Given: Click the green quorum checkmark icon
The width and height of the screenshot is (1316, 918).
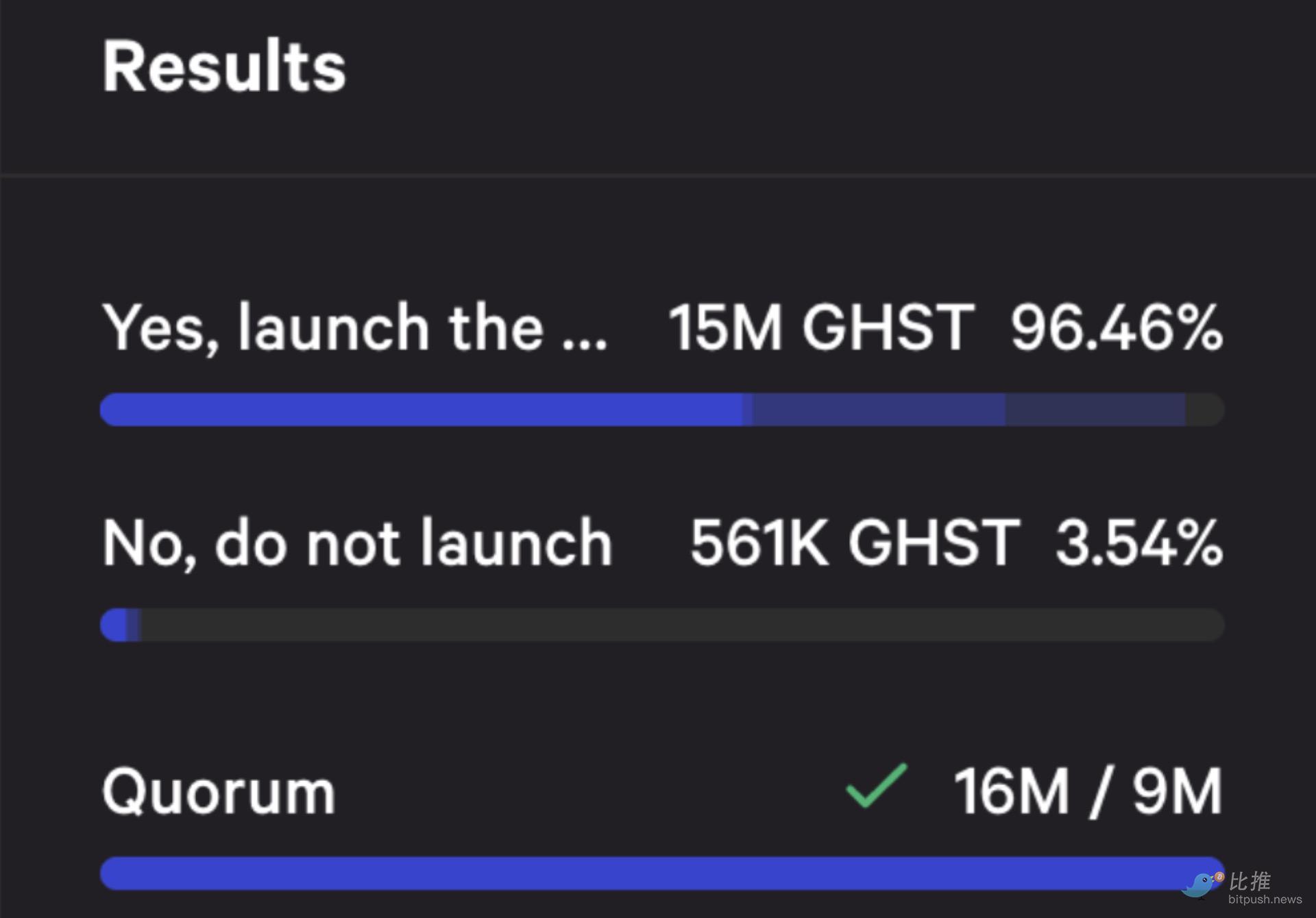Looking at the screenshot, I should click(x=876, y=786).
